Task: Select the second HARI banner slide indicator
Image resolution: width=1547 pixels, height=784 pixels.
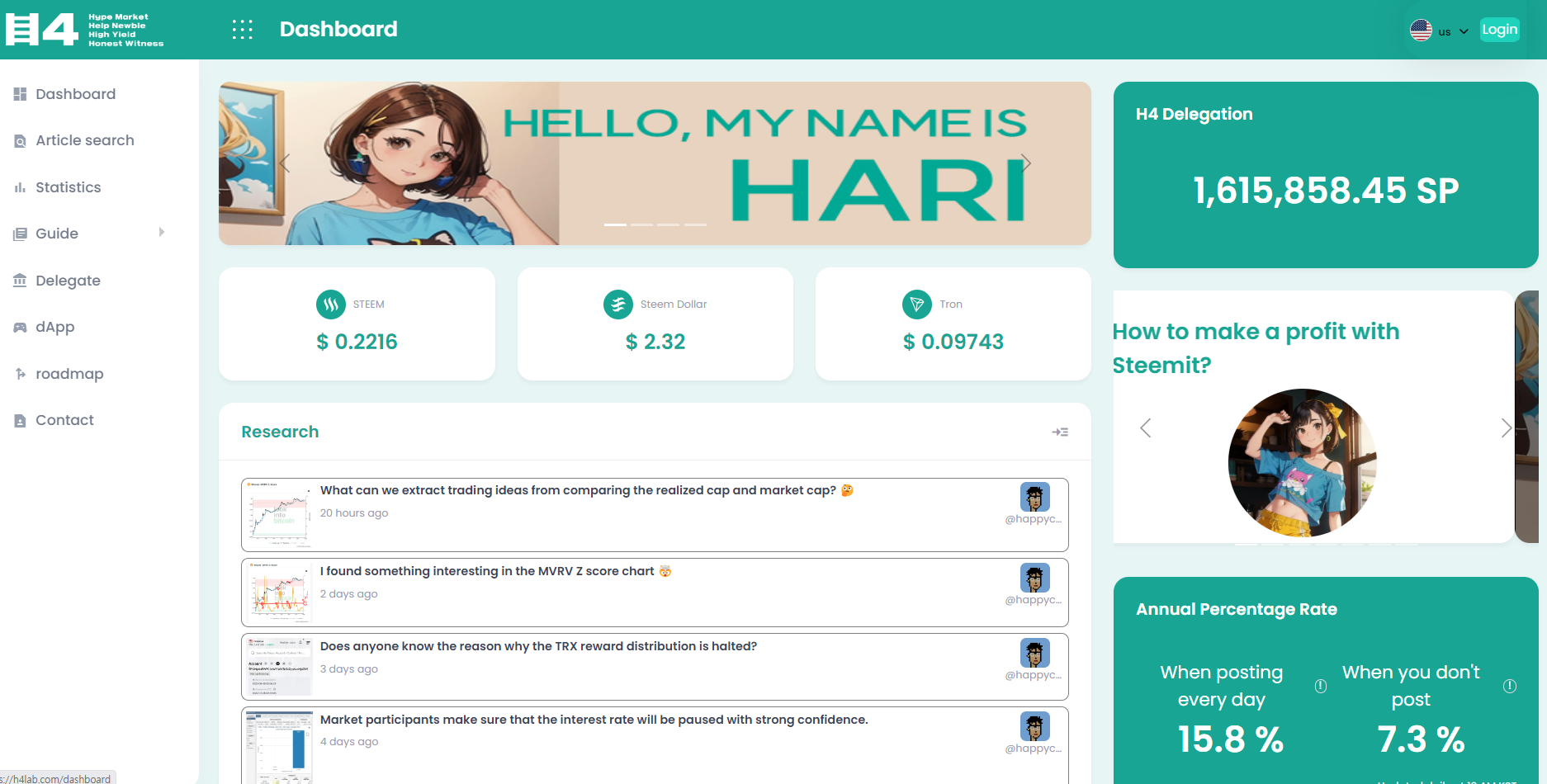Action: coord(641,224)
